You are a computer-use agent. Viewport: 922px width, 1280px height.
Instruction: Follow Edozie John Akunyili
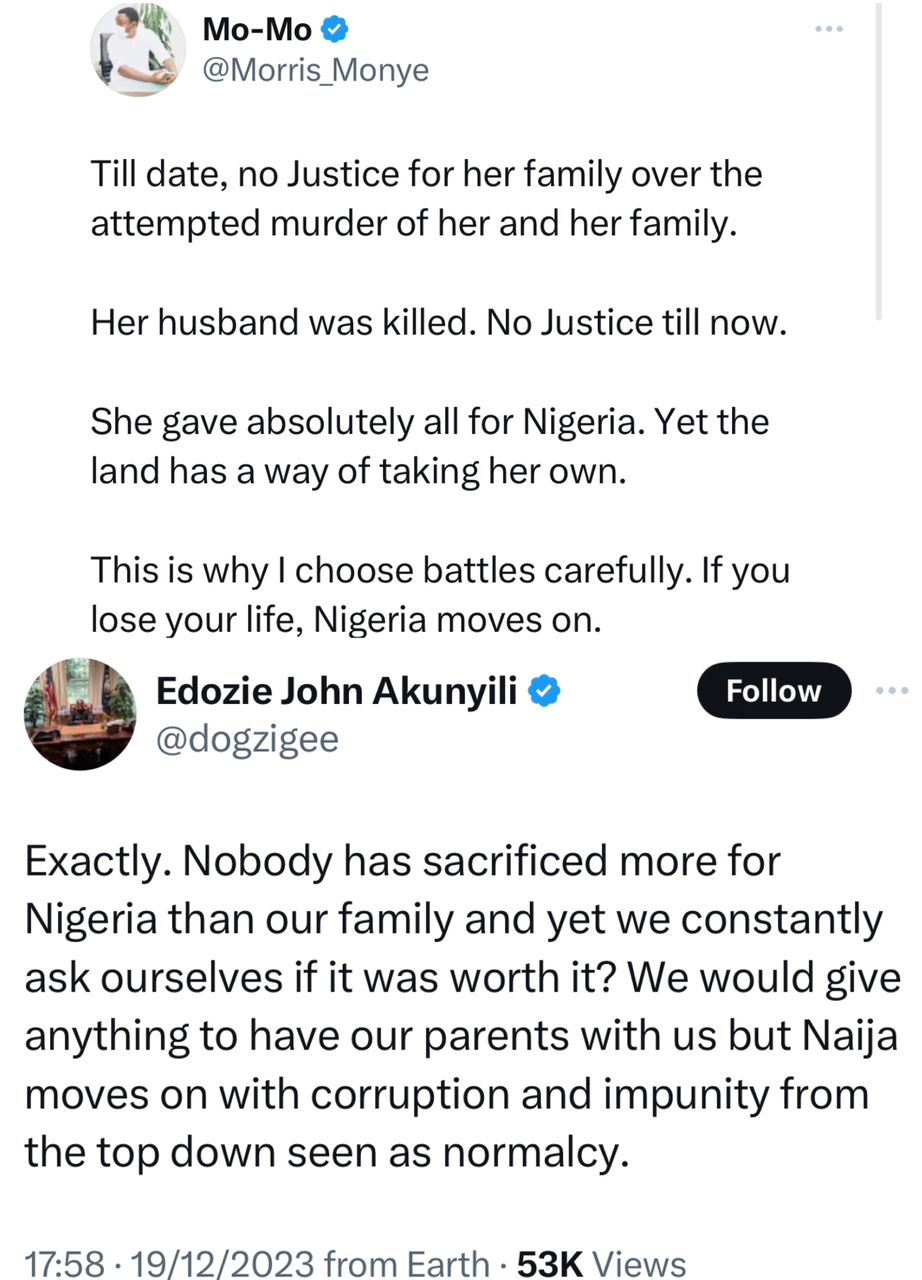click(x=773, y=691)
